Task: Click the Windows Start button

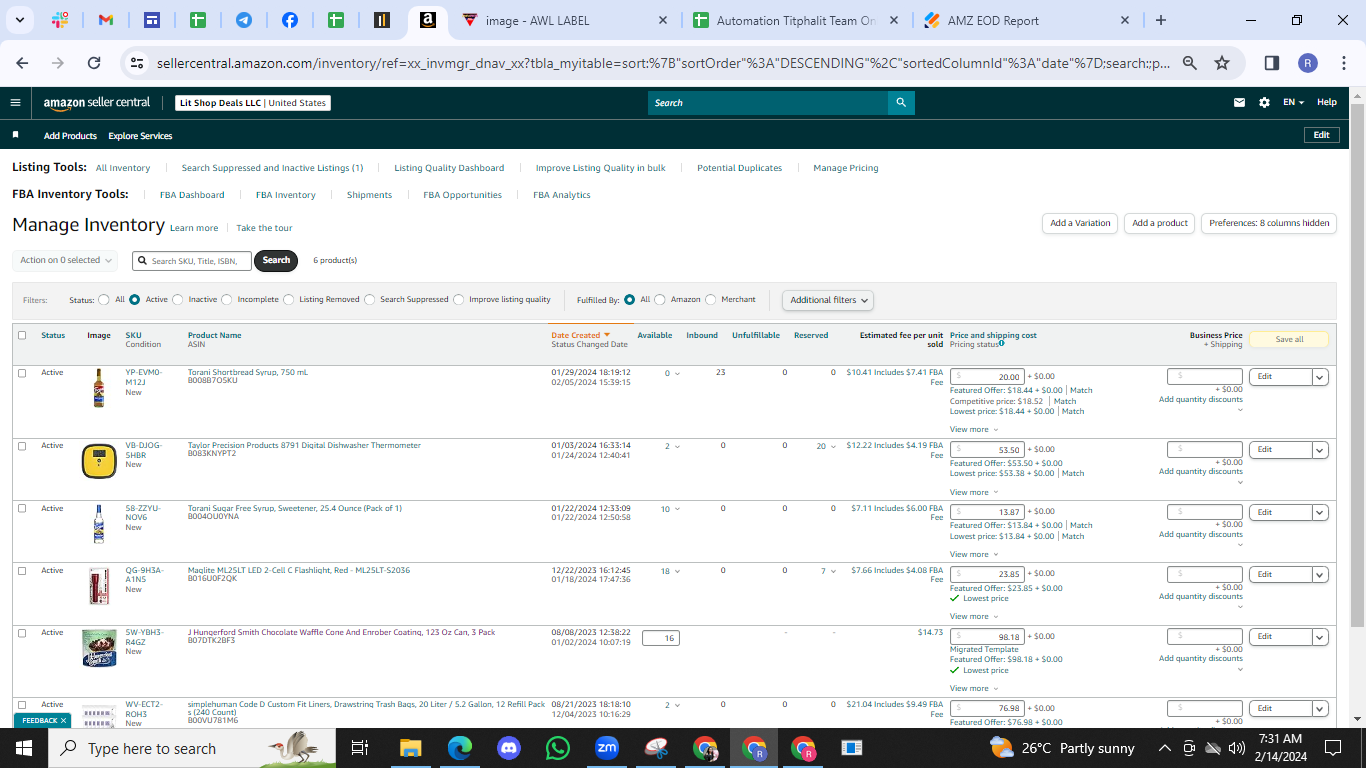Action: (x=24, y=748)
